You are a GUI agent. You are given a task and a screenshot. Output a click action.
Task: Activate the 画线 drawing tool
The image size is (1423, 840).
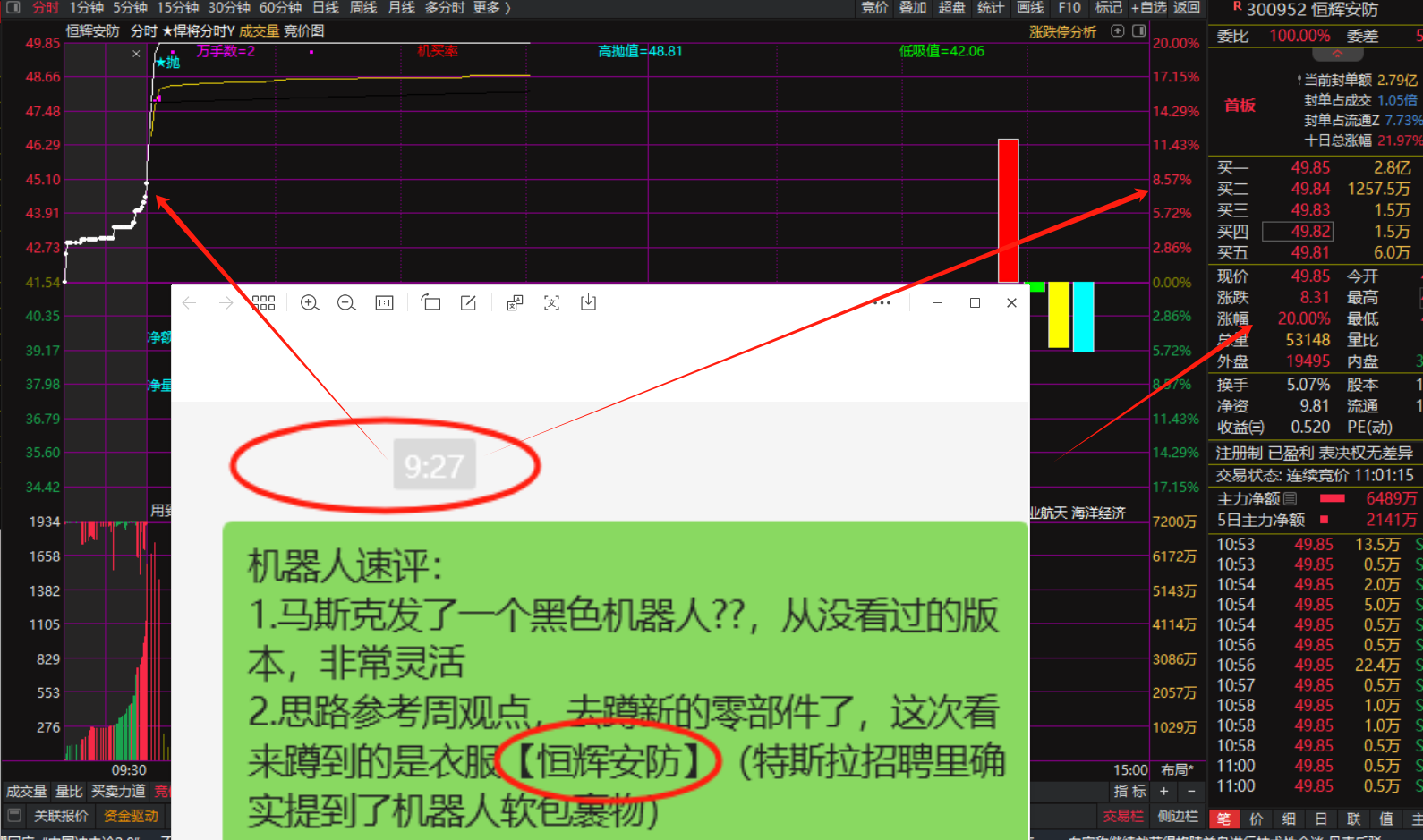click(1030, 7)
